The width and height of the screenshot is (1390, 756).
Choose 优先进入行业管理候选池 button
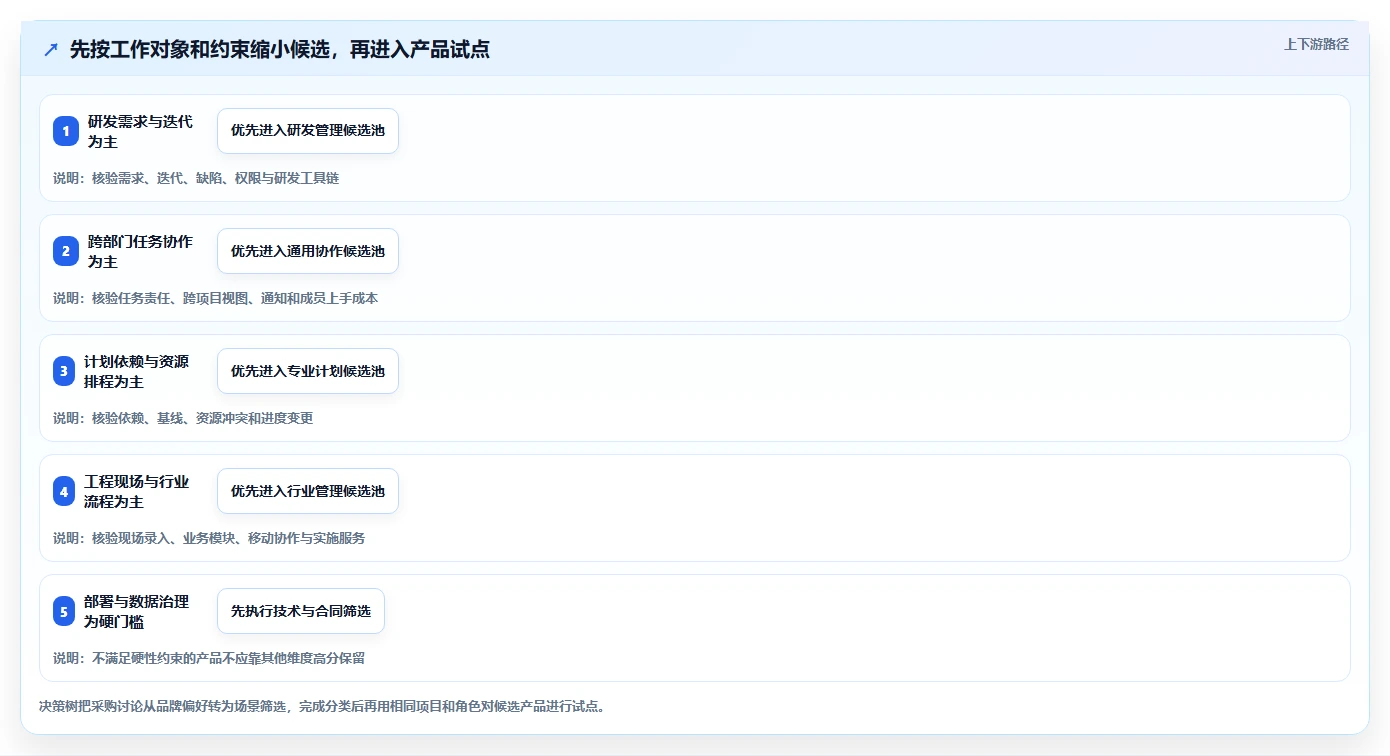click(x=308, y=491)
